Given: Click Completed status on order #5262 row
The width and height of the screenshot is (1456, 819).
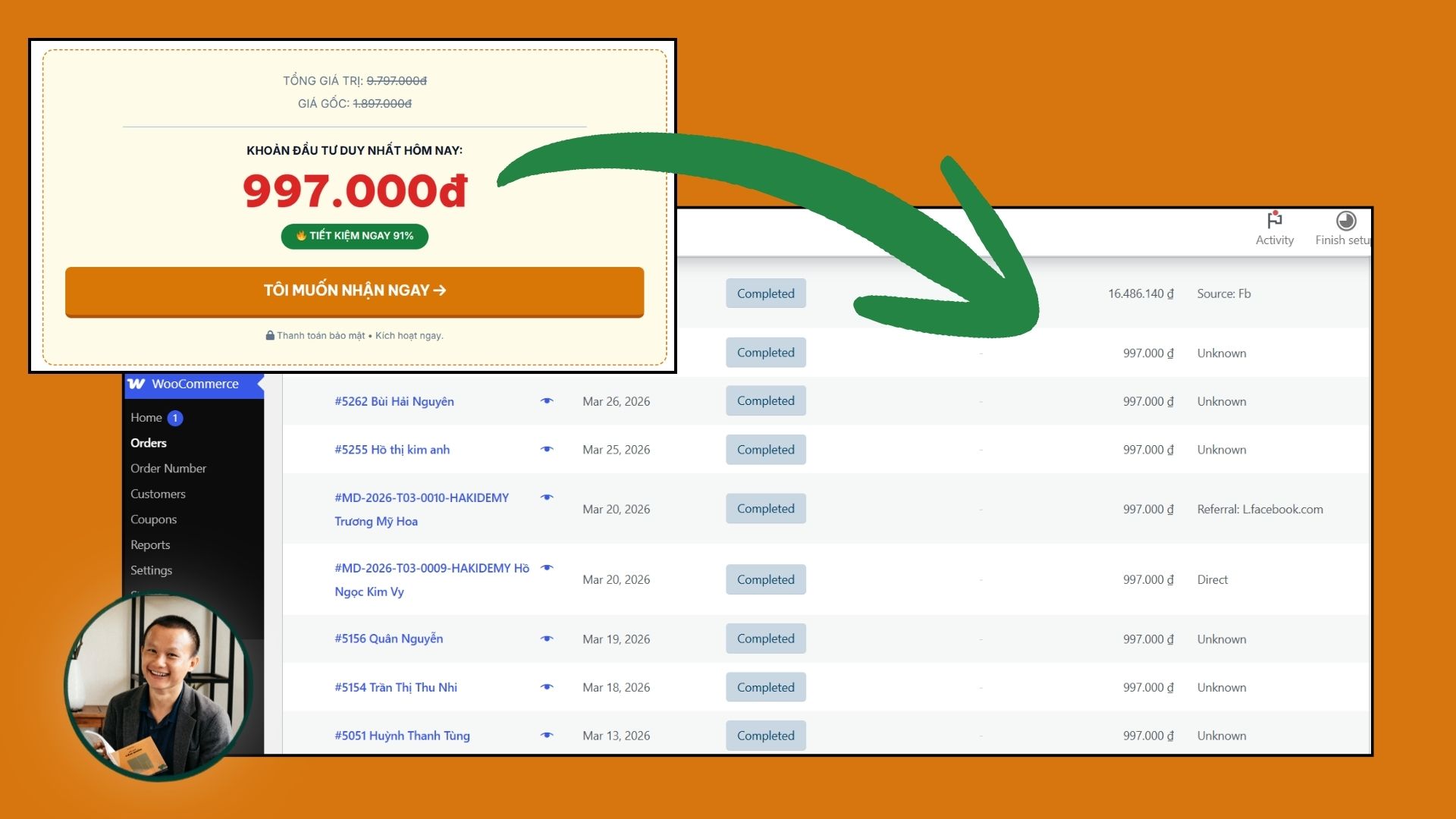Looking at the screenshot, I should pyautogui.click(x=766, y=401).
